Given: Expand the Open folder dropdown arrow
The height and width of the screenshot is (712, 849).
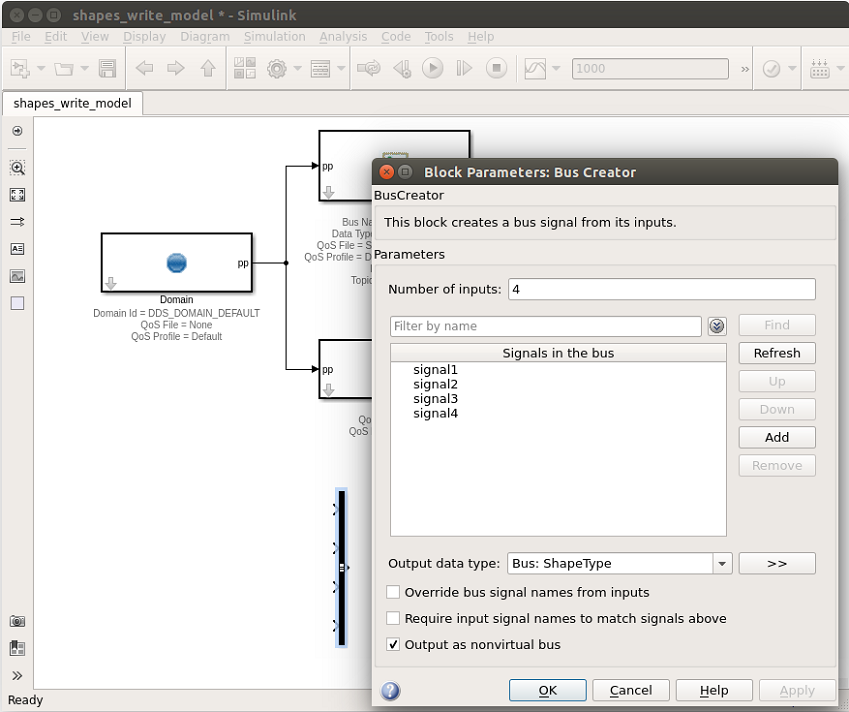Looking at the screenshot, I should tap(84, 69).
